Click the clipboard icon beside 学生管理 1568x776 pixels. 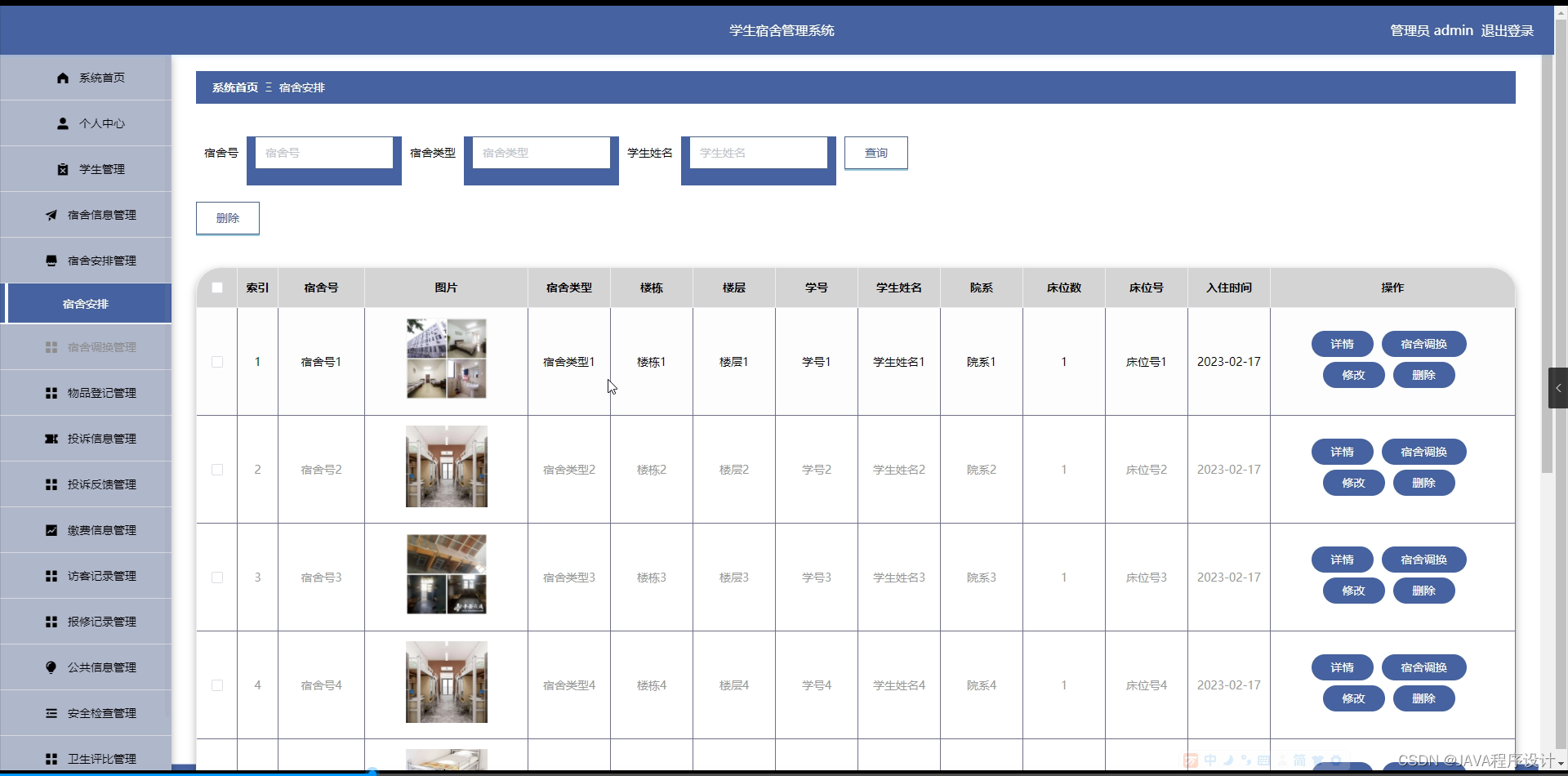point(63,170)
